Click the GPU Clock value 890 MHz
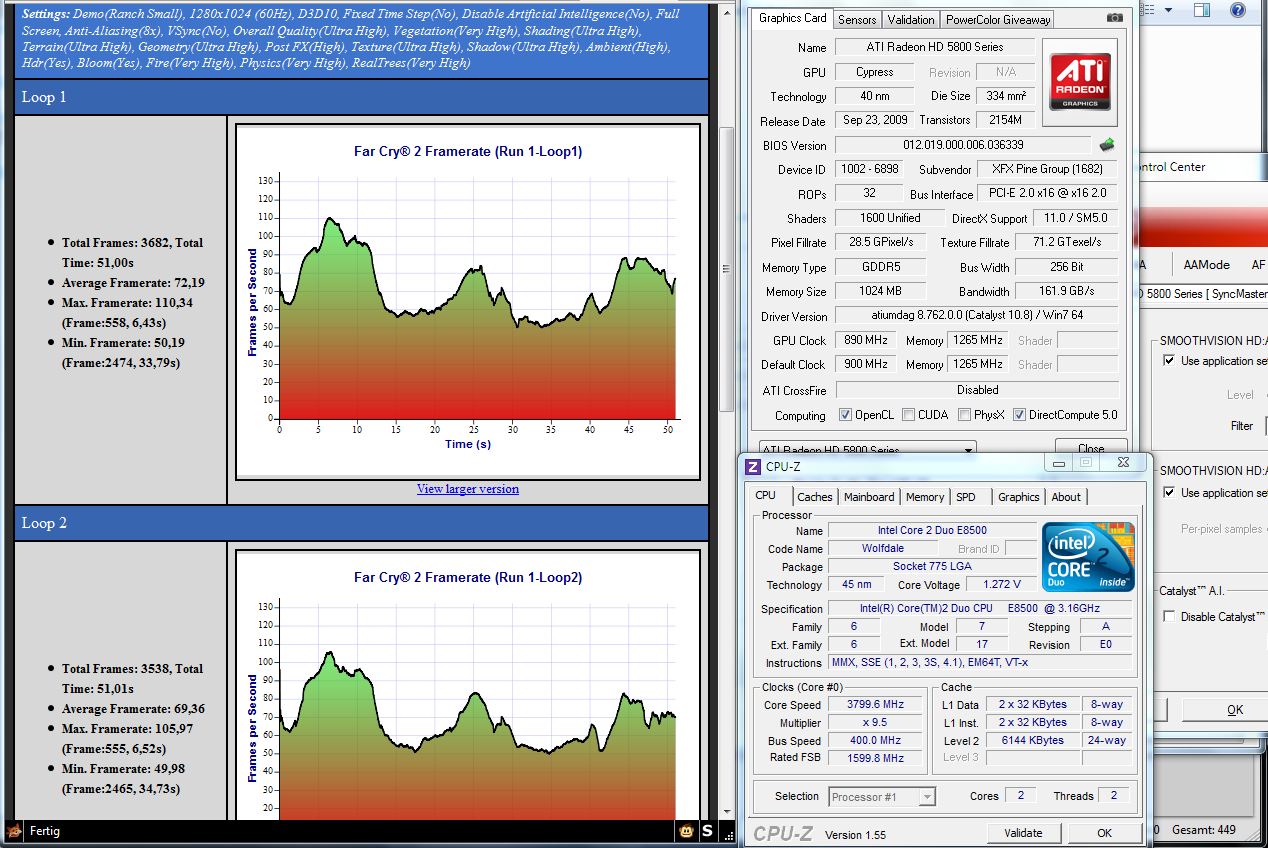Viewport: 1268px width, 848px height. (867, 340)
